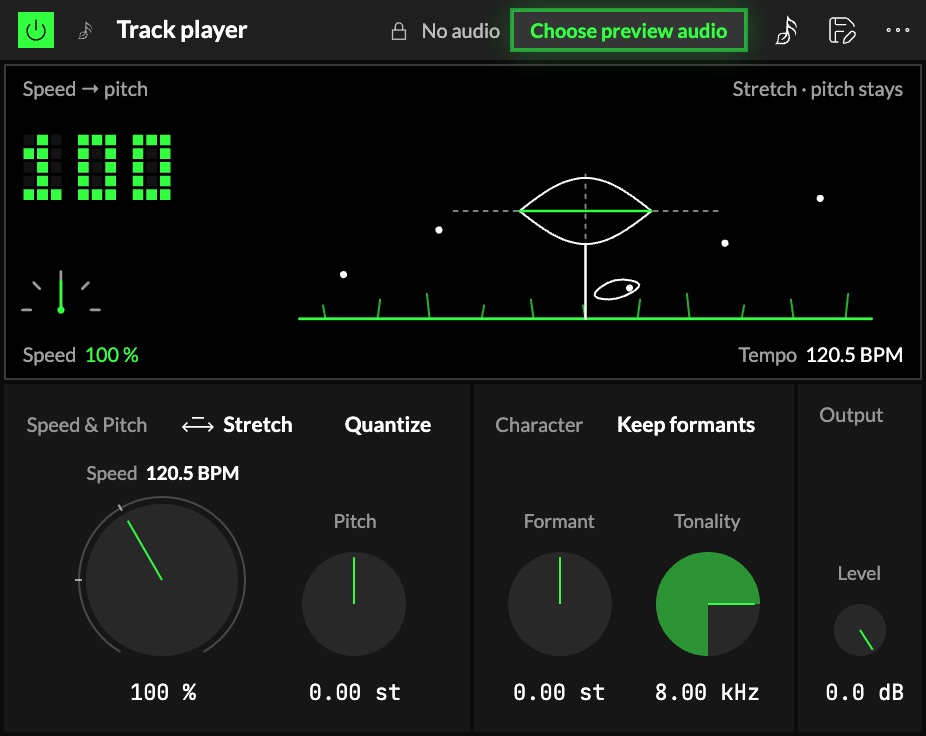Click the small speed gauge dial in display

click(61, 292)
